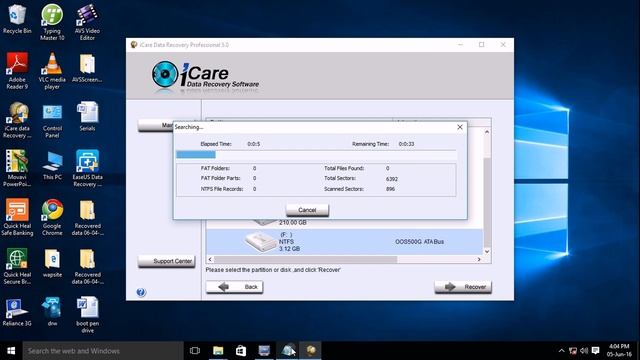The height and width of the screenshot is (360, 640).
Task: Open the Recycle Bin desktop icon
Action: point(17,20)
